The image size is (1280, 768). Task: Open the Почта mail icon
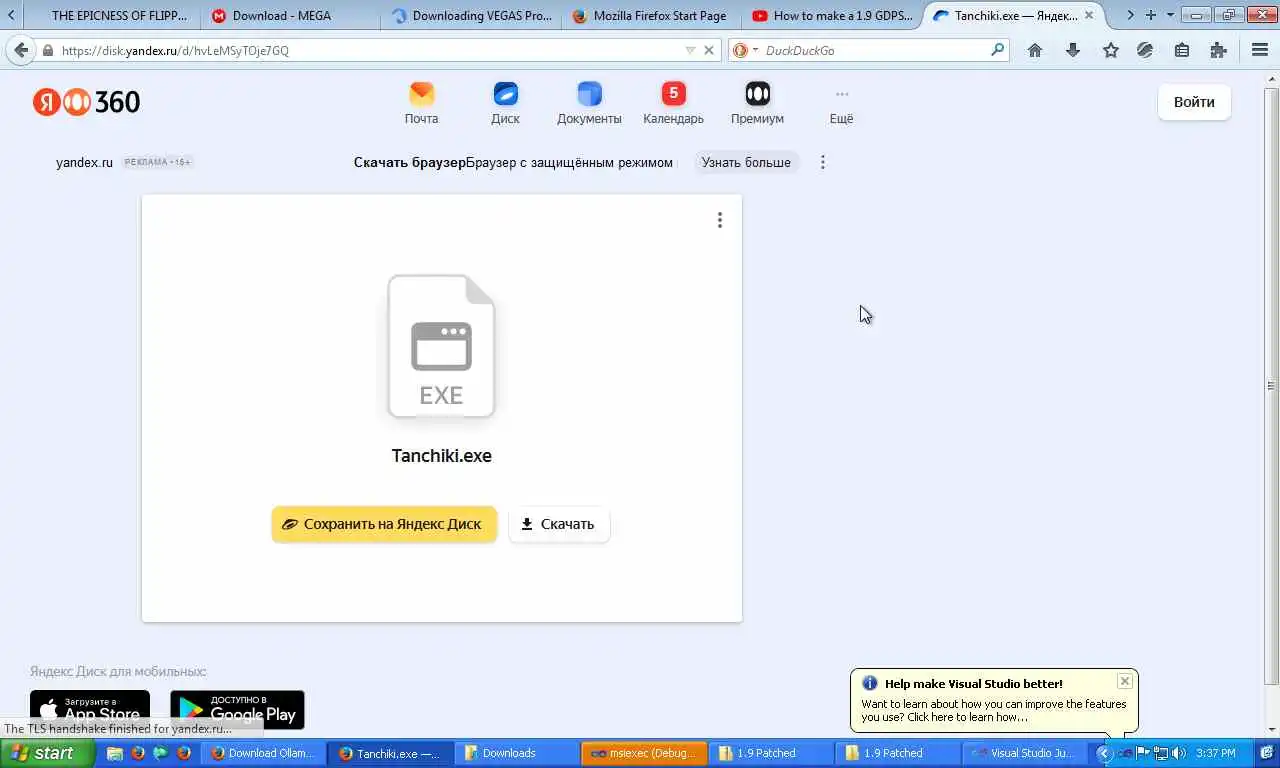click(x=421, y=104)
